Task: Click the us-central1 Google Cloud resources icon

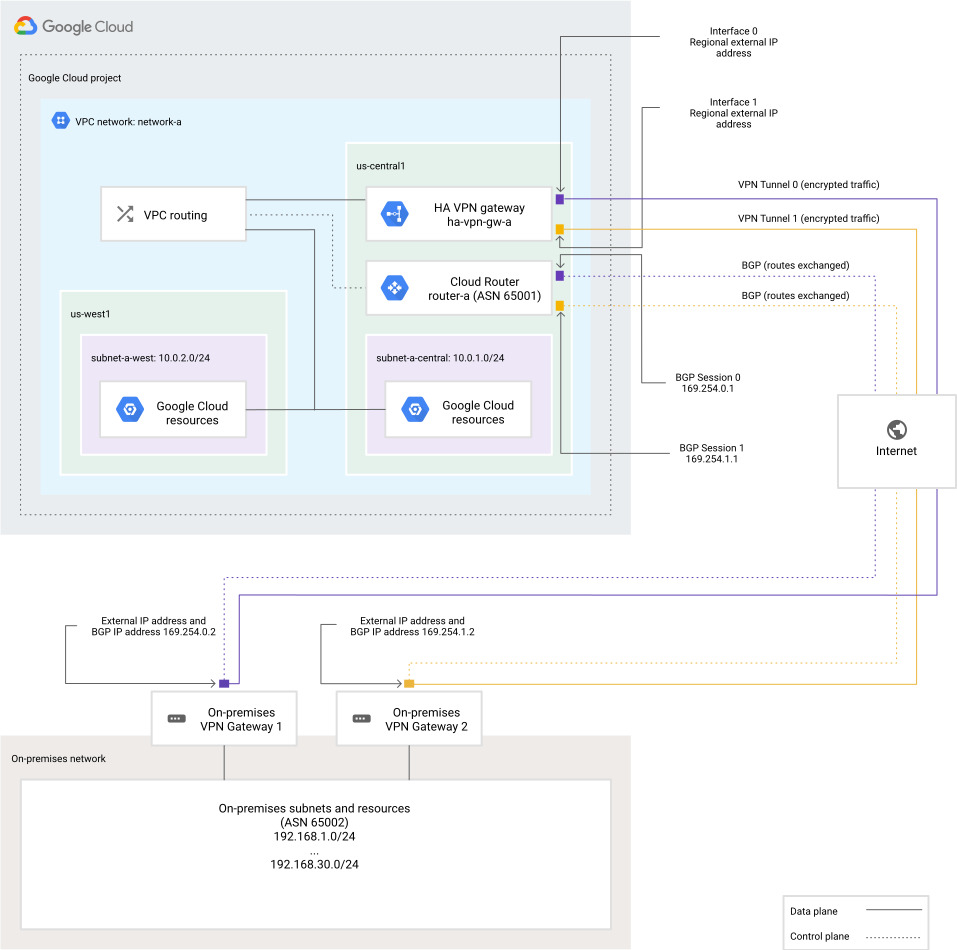Action: pos(415,409)
